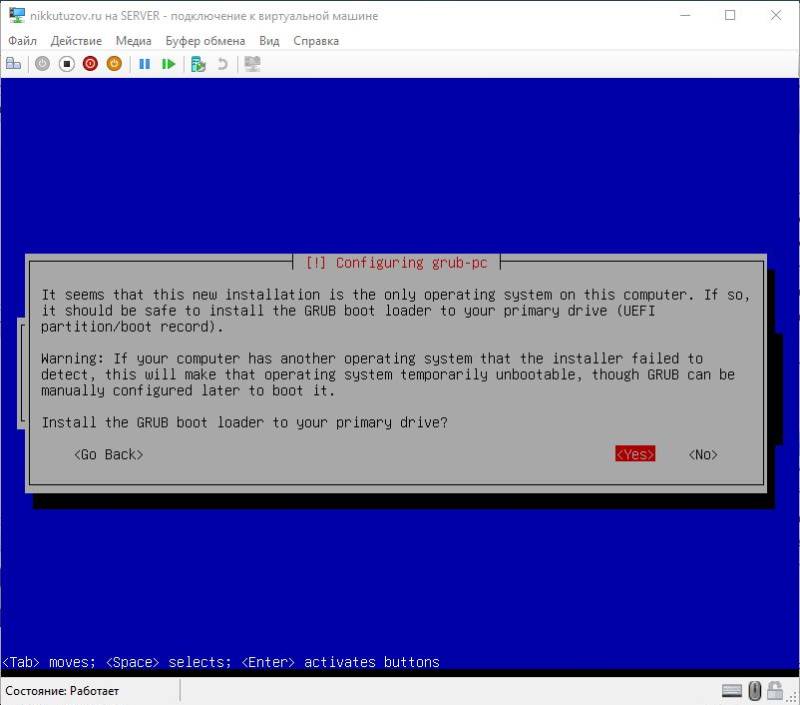Click the lock icon in the status bar
The width and height of the screenshot is (800, 705).
point(775,690)
